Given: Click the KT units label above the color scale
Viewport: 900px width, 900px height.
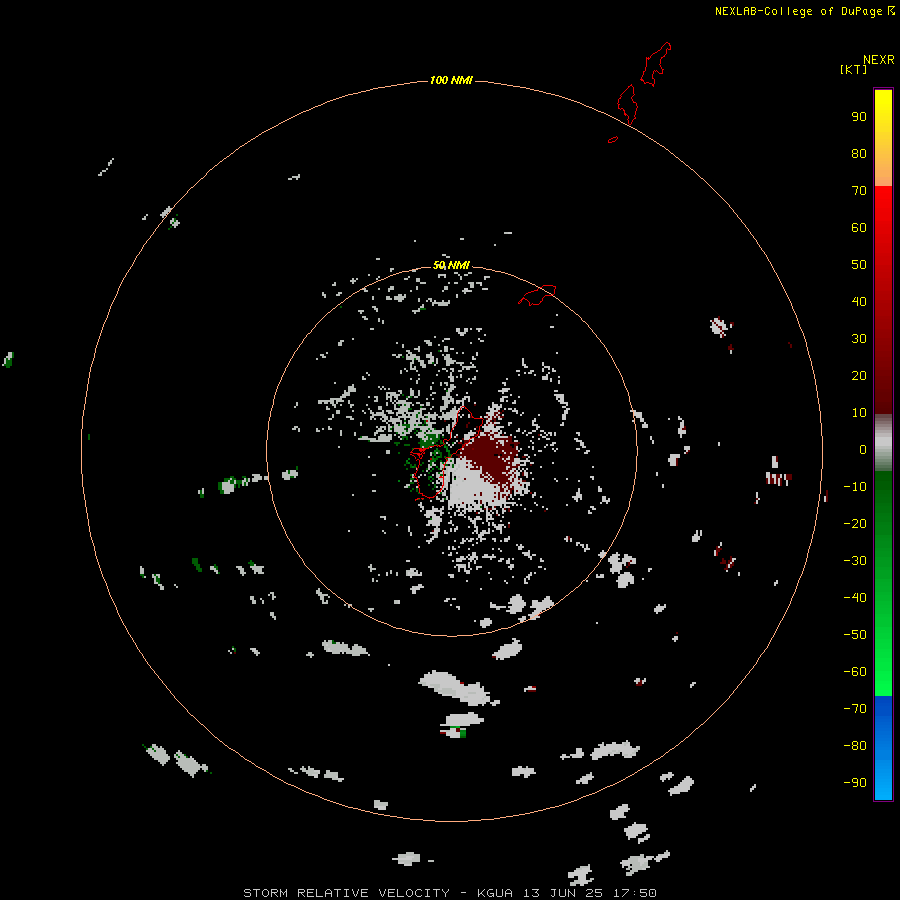Looking at the screenshot, I should click(x=853, y=69).
